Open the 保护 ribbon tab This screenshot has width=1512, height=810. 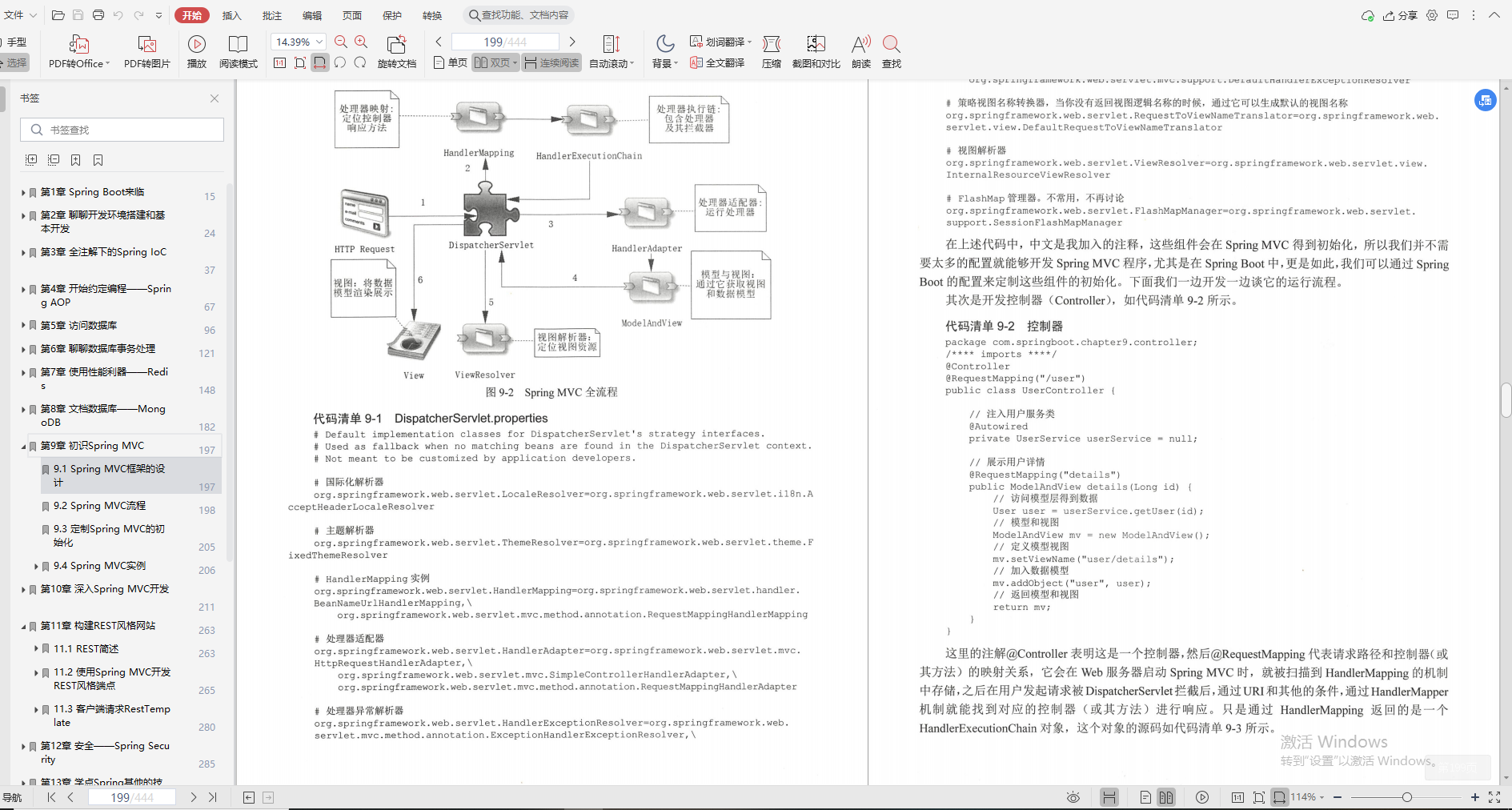pyautogui.click(x=392, y=15)
